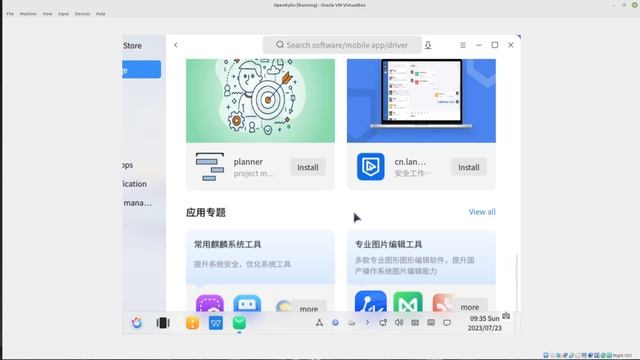Click the cloud weather tray icon
The image size is (640, 360).
click(x=351, y=323)
